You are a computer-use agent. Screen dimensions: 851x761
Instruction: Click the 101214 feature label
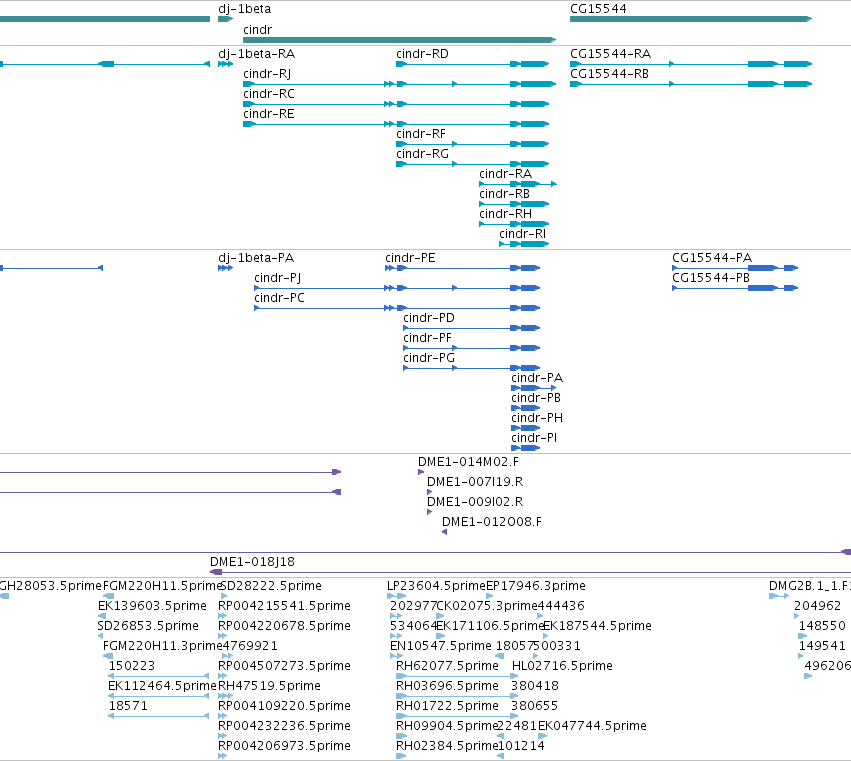(521, 746)
